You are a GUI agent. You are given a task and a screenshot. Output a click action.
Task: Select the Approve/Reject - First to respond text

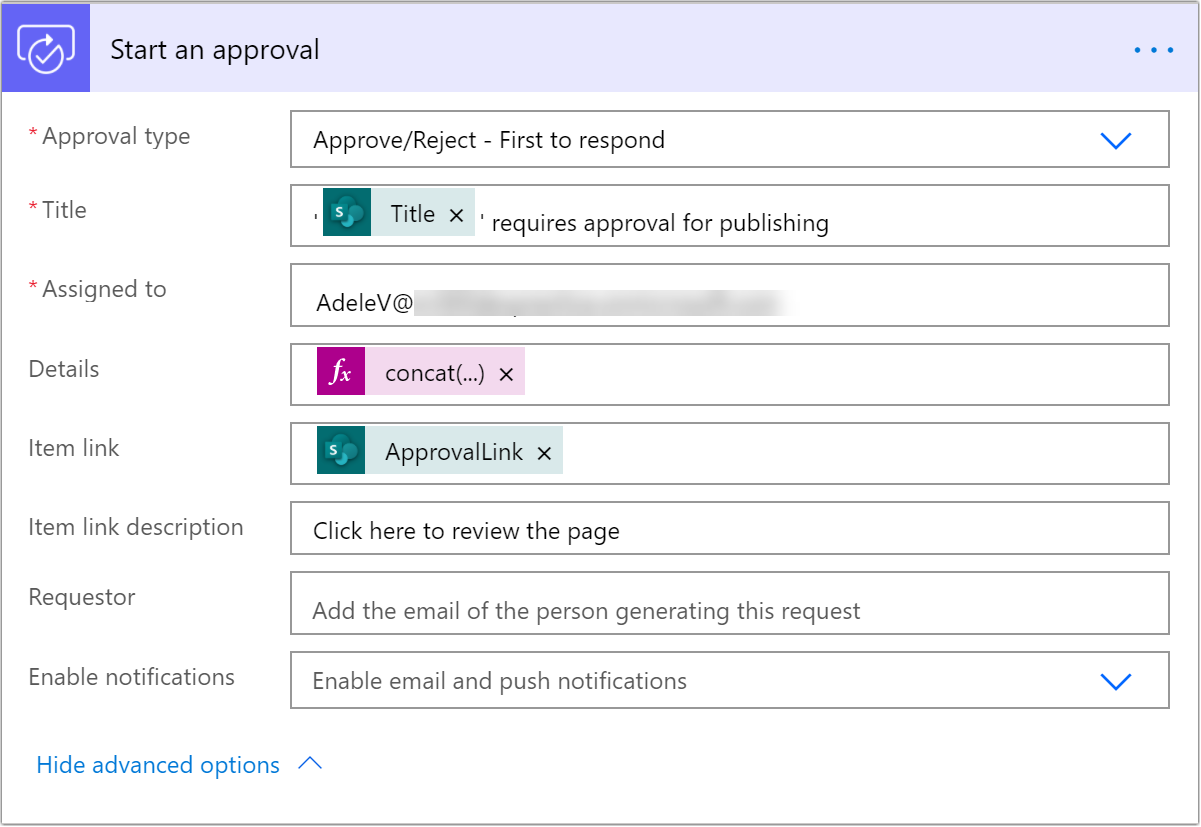coord(489,140)
